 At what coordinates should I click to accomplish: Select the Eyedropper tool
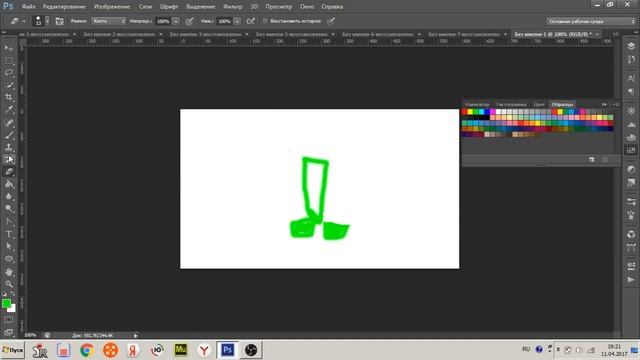(9, 109)
